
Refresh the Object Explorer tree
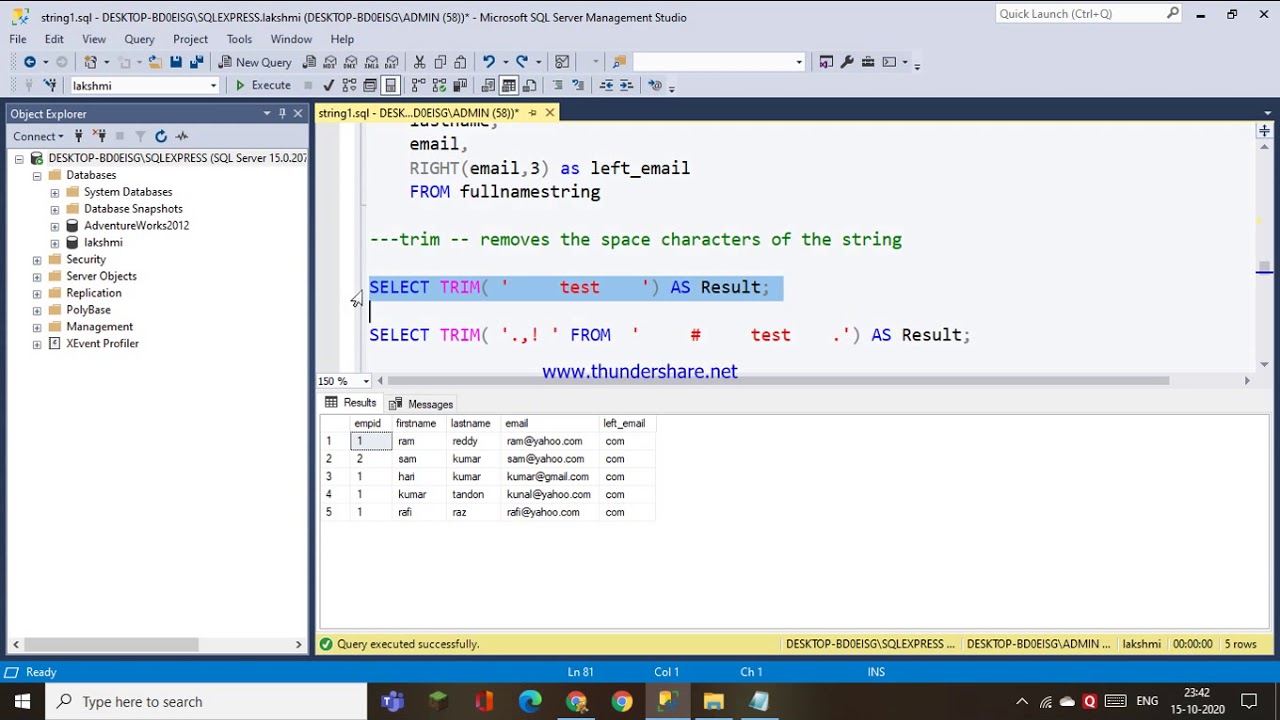(160, 136)
